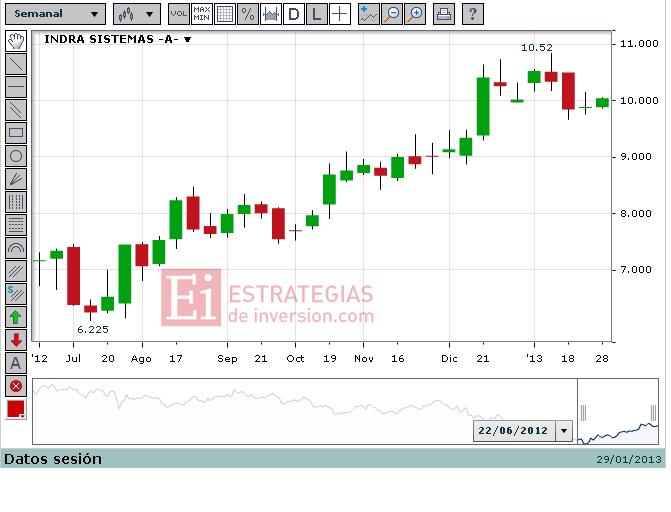Open the Semanal period dropdown
Screen dimensions: 671x512
point(56,14)
